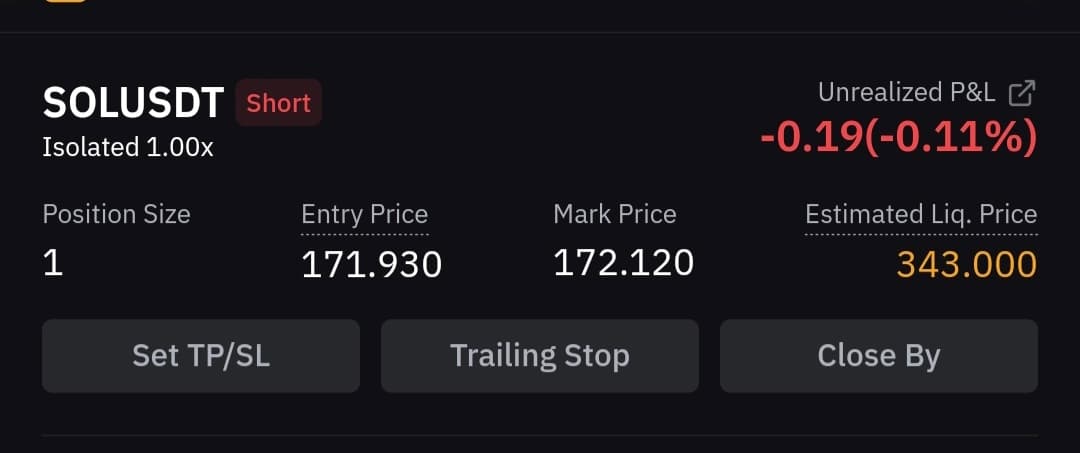The height and width of the screenshot is (453, 1080).
Task: Select the entry price 171.930 value
Action: 371,265
